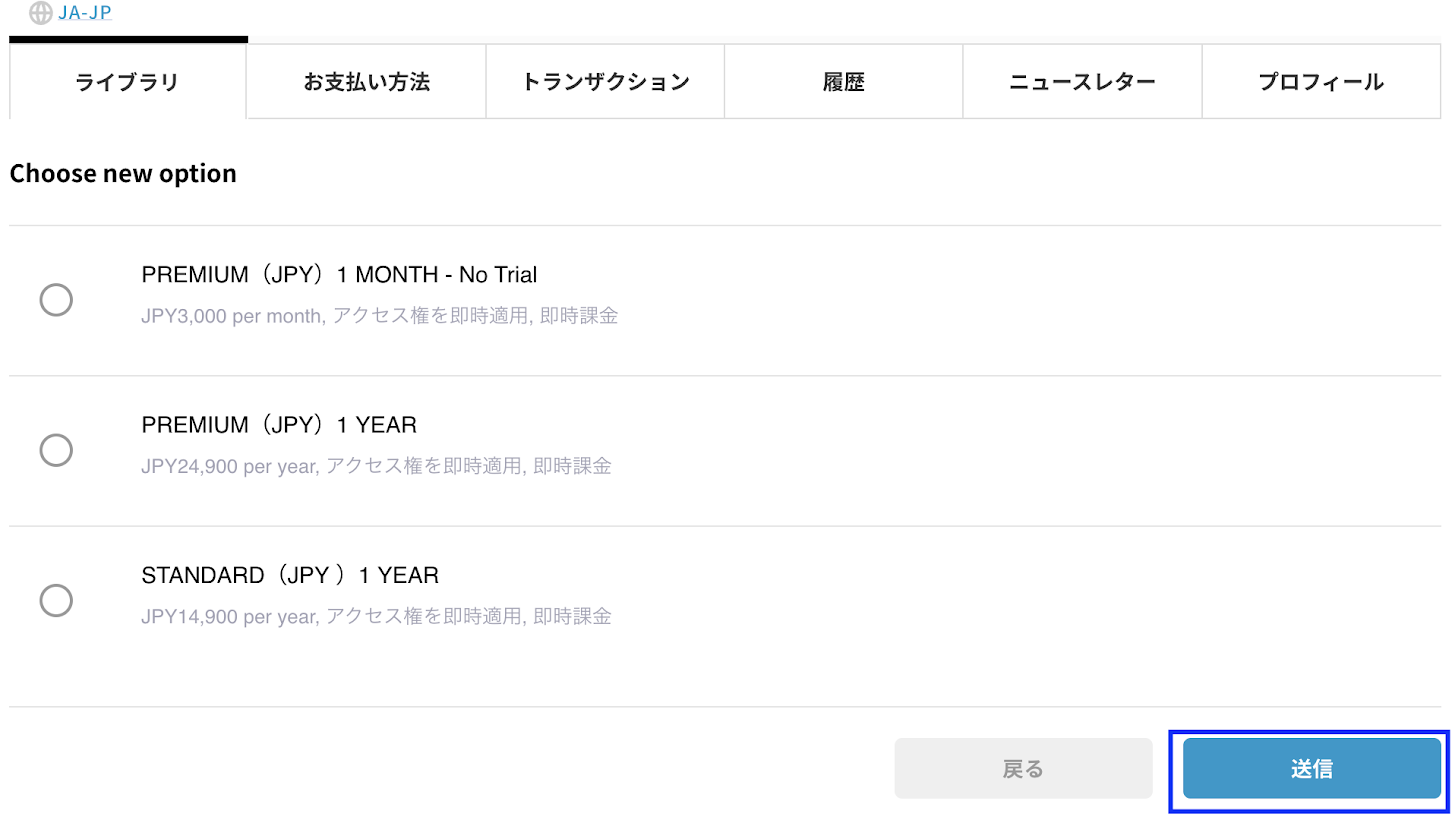Select the 履歴 tab
Viewport: 1452px width, 826px height.
pos(843,82)
